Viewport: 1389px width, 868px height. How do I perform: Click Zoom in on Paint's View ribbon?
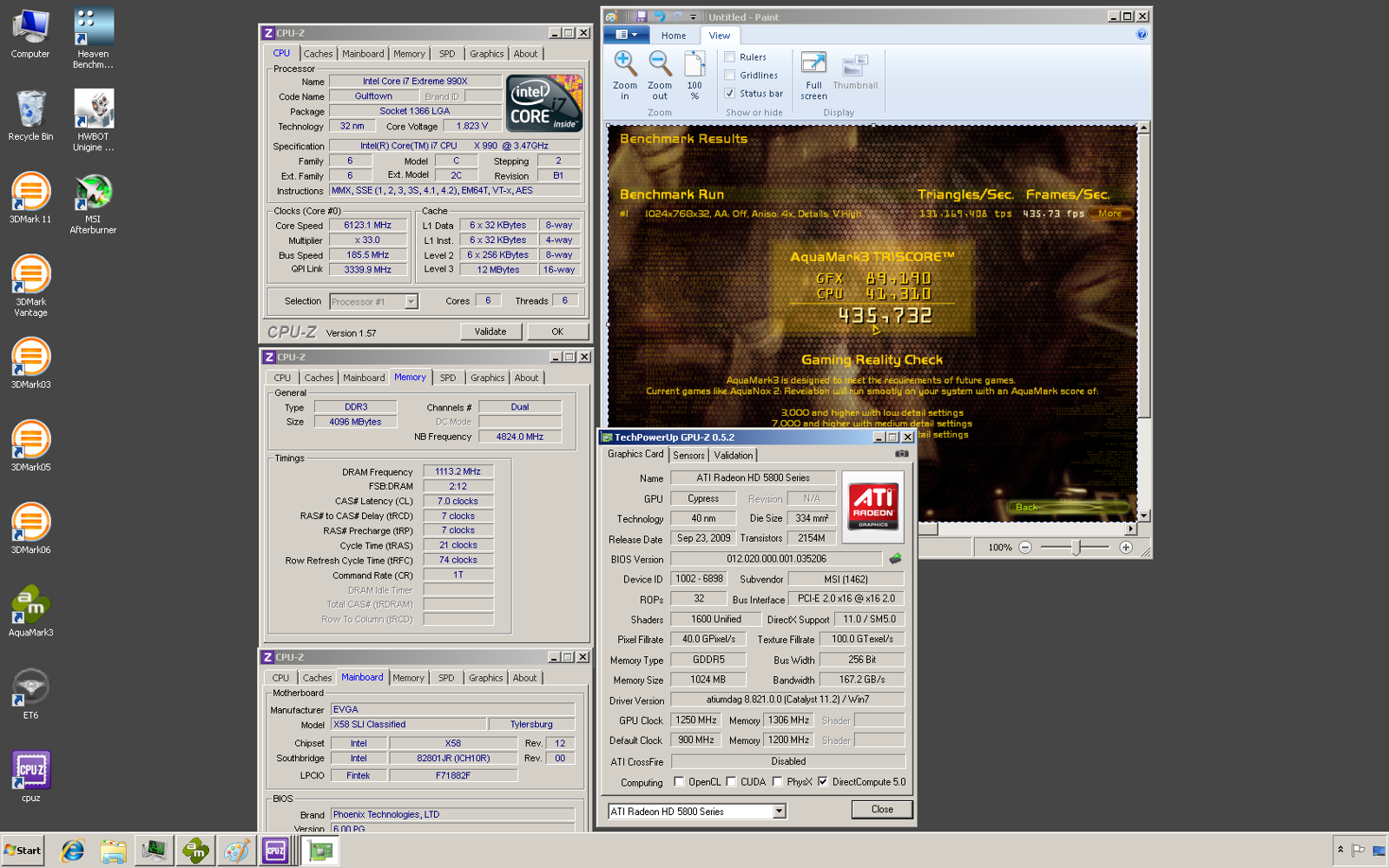tap(624, 75)
